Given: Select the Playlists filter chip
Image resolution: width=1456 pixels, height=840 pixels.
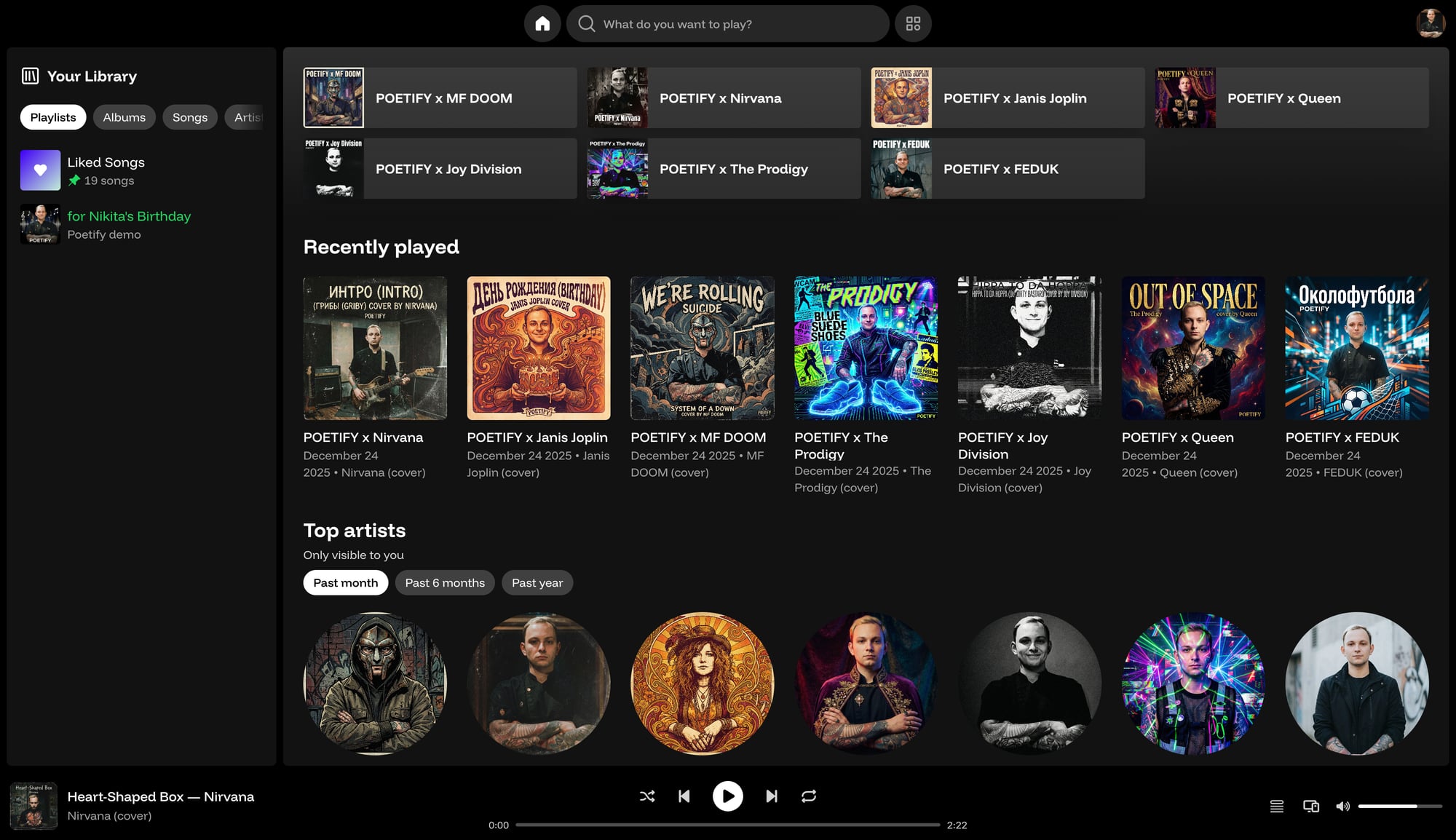Looking at the screenshot, I should 52,117.
